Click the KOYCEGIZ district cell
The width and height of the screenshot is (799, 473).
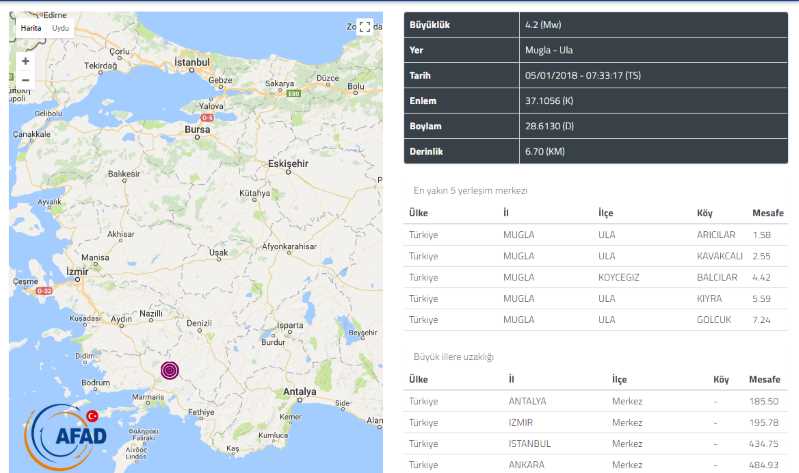pyautogui.click(x=620, y=277)
